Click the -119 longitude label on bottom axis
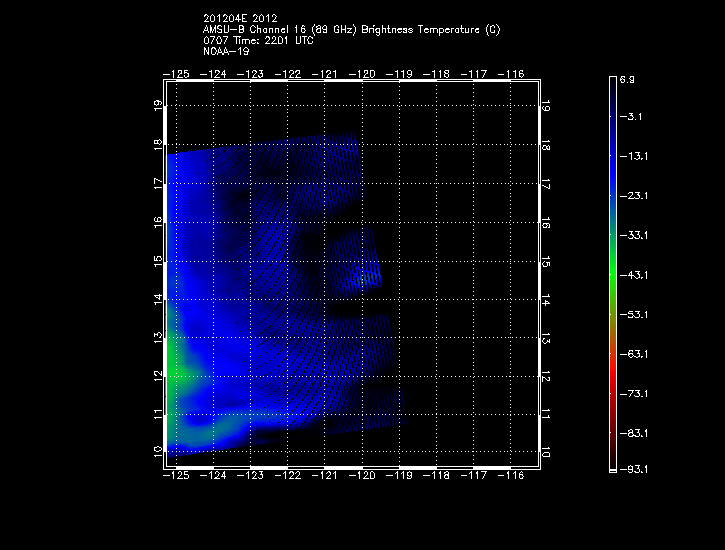The height and width of the screenshot is (550, 725). point(399,475)
